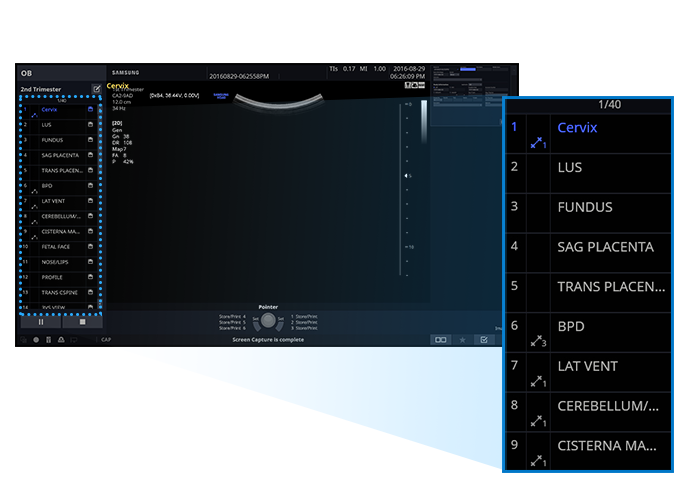Click the CAP indicator in the status bar

point(106,340)
